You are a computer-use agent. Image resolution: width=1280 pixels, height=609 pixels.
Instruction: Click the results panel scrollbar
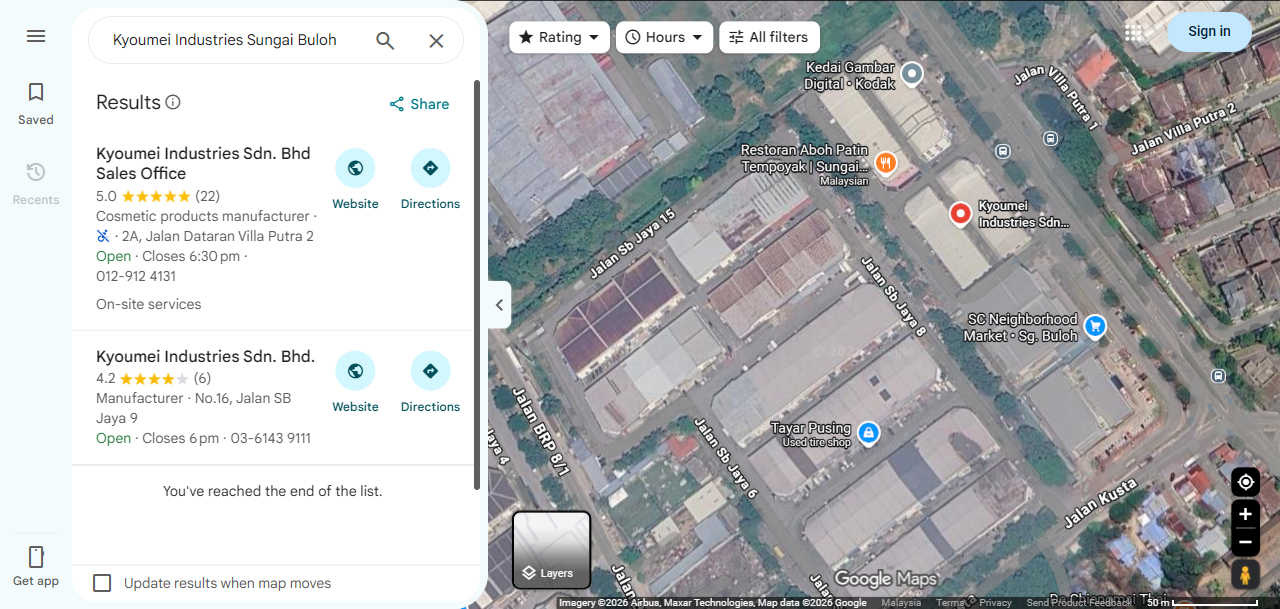pyautogui.click(x=477, y=285)
